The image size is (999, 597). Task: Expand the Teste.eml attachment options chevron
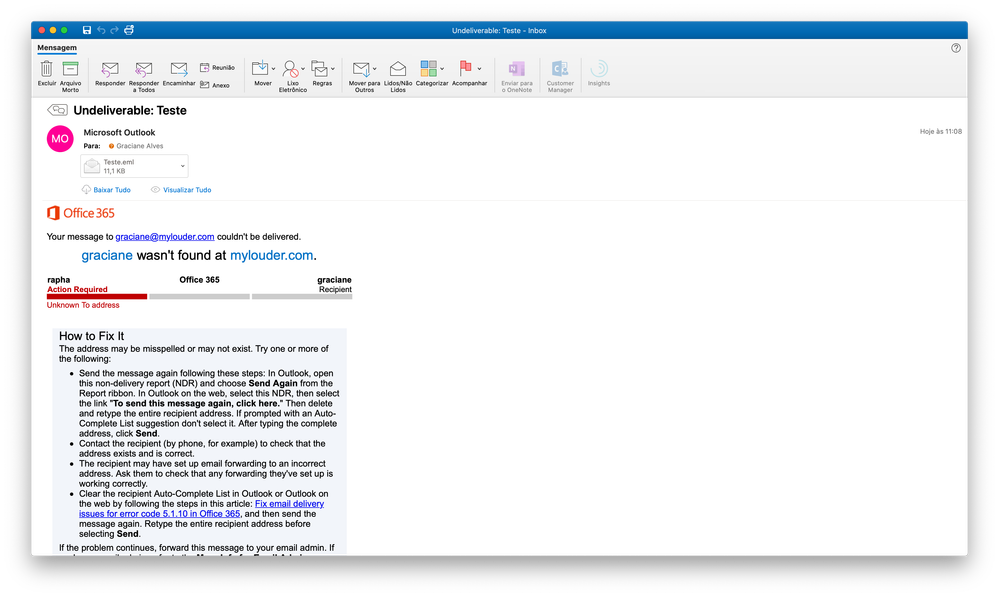tap(182, 166)
